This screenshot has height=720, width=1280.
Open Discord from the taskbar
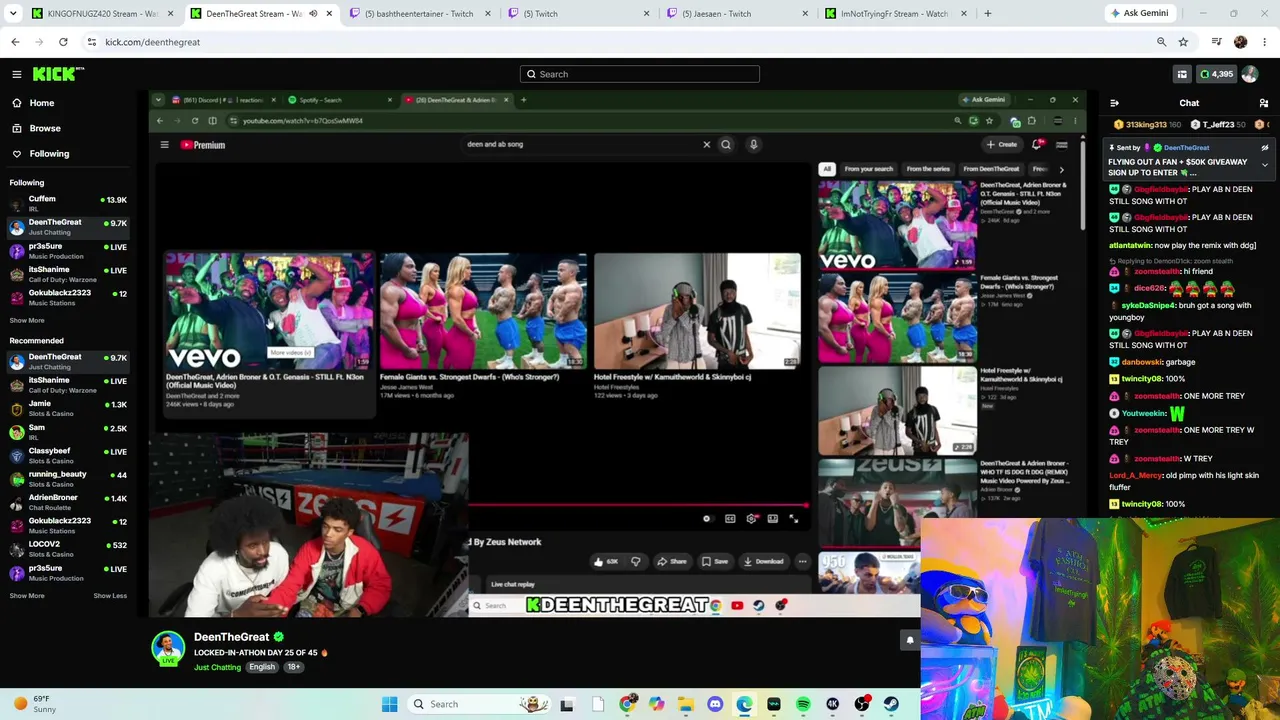point(715,704)
